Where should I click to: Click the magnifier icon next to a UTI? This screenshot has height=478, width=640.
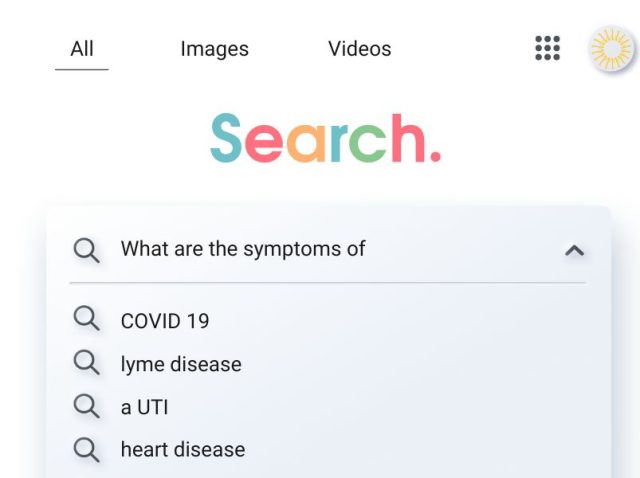coord(87,406)
